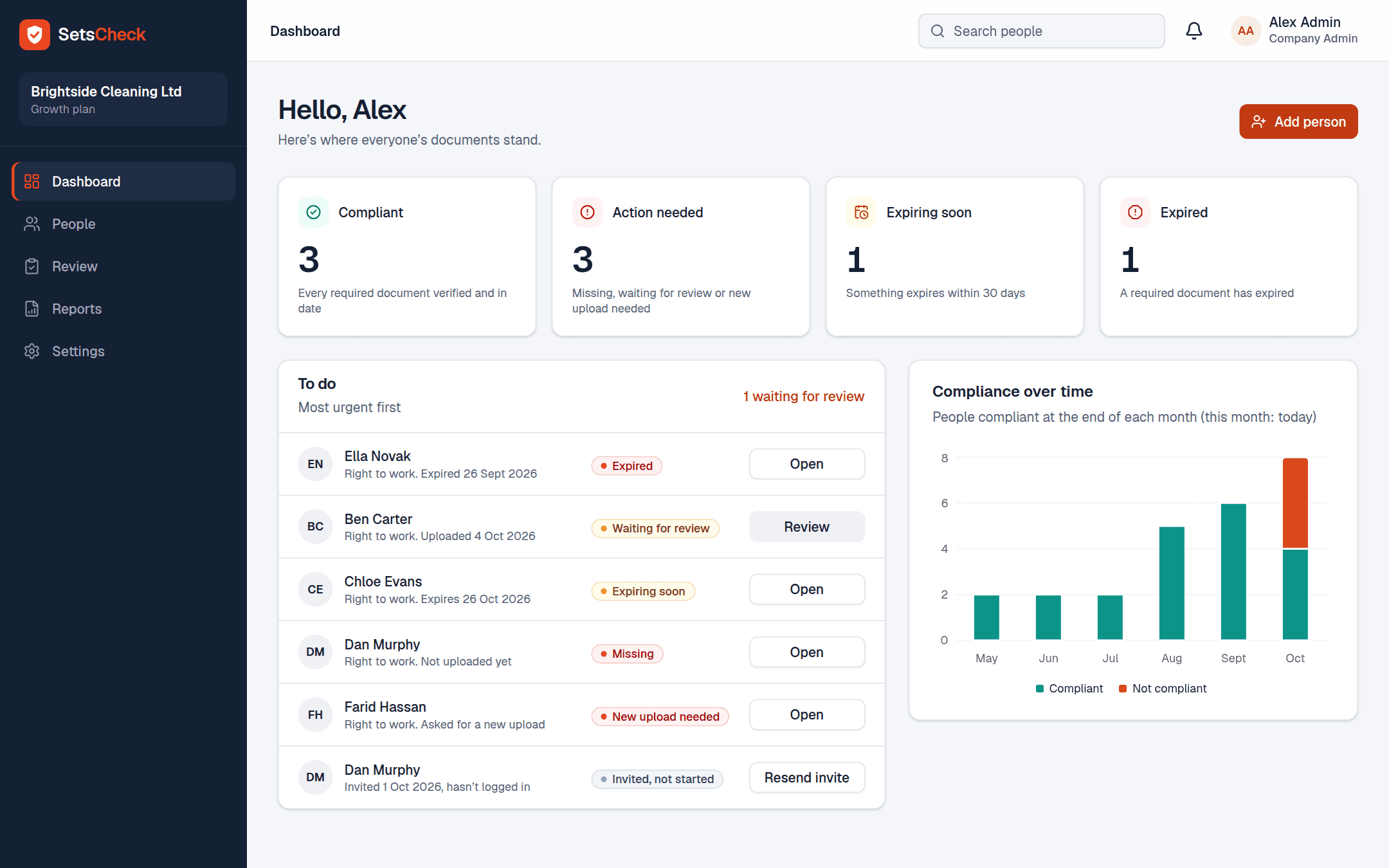This screenshot has width=1389, height=868.
Task: Click the Compliant green checkmark icon
Action: 314,212
